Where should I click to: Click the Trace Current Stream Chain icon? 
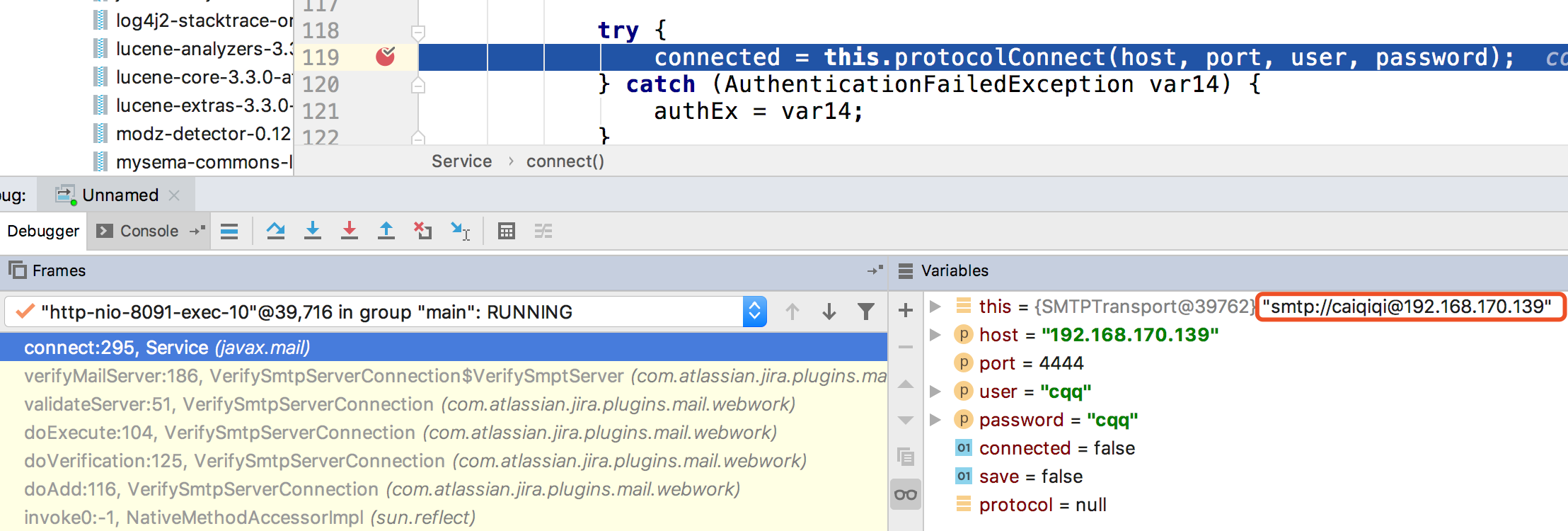[543, 231]
